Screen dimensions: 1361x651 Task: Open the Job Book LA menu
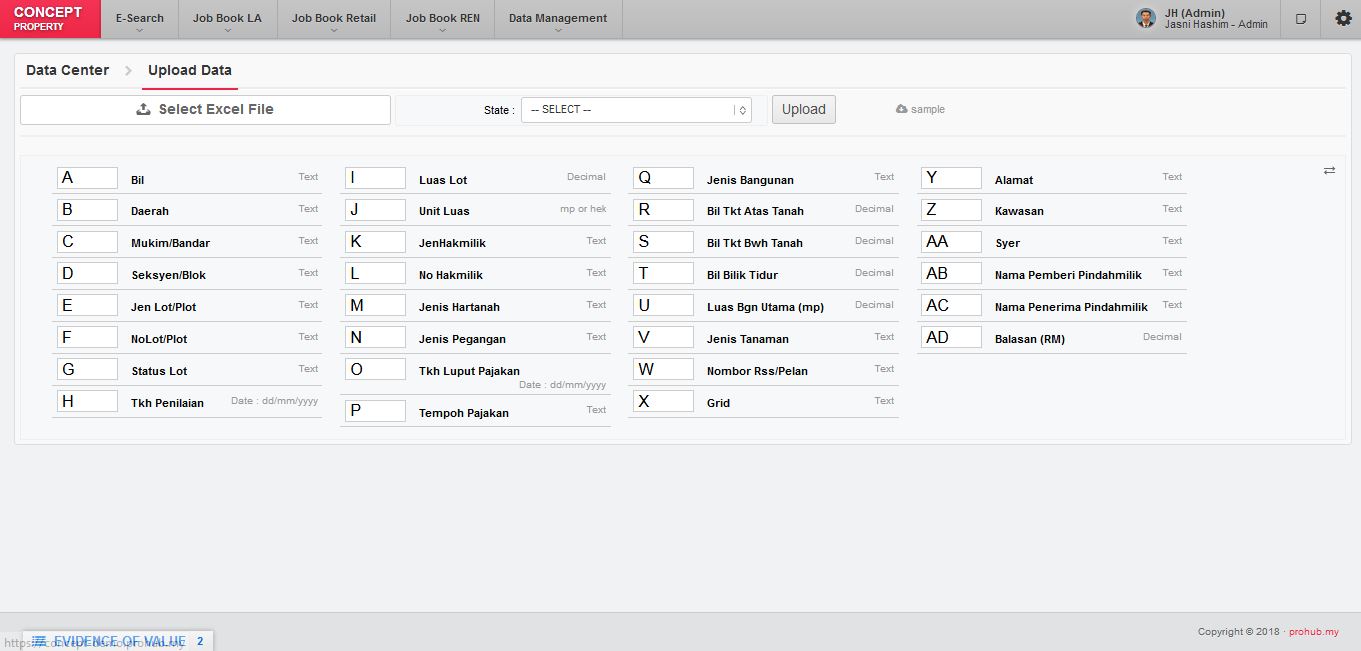click(227, 19)
